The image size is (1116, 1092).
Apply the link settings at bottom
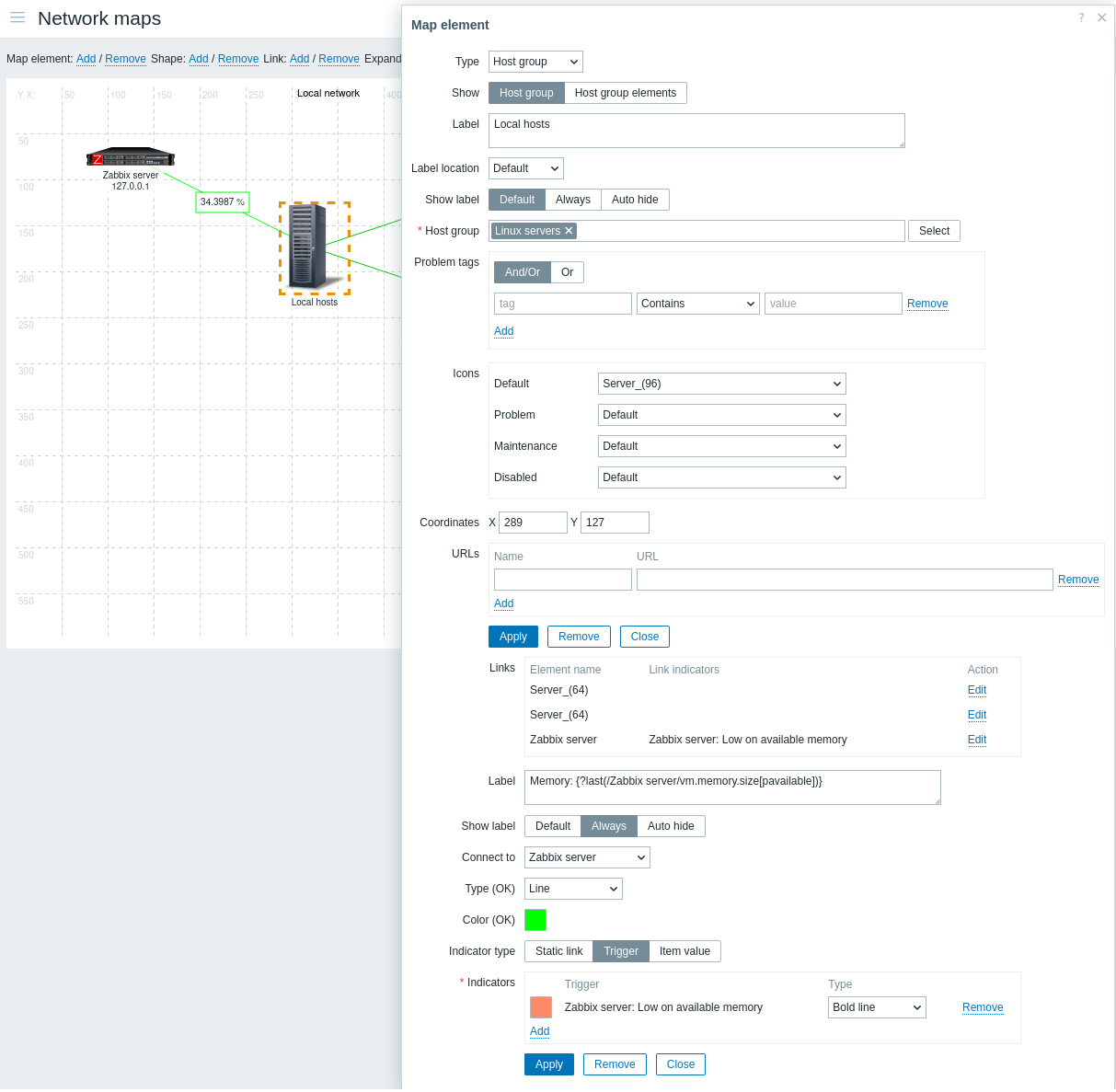point(549,1064)
